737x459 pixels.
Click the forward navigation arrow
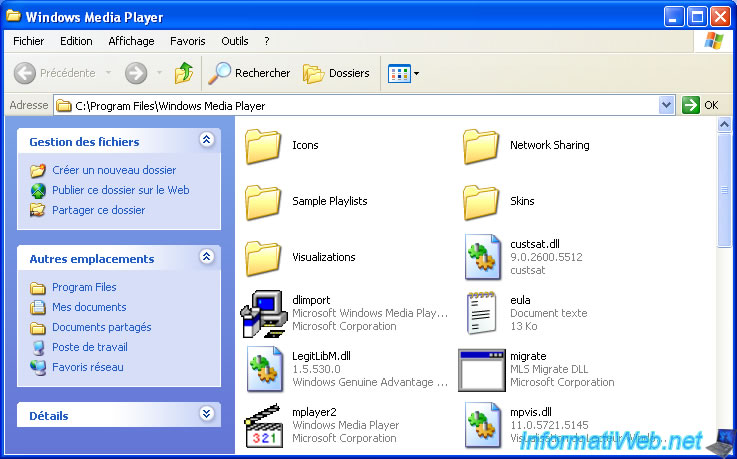pyautogui.click(x=136, y=73)
